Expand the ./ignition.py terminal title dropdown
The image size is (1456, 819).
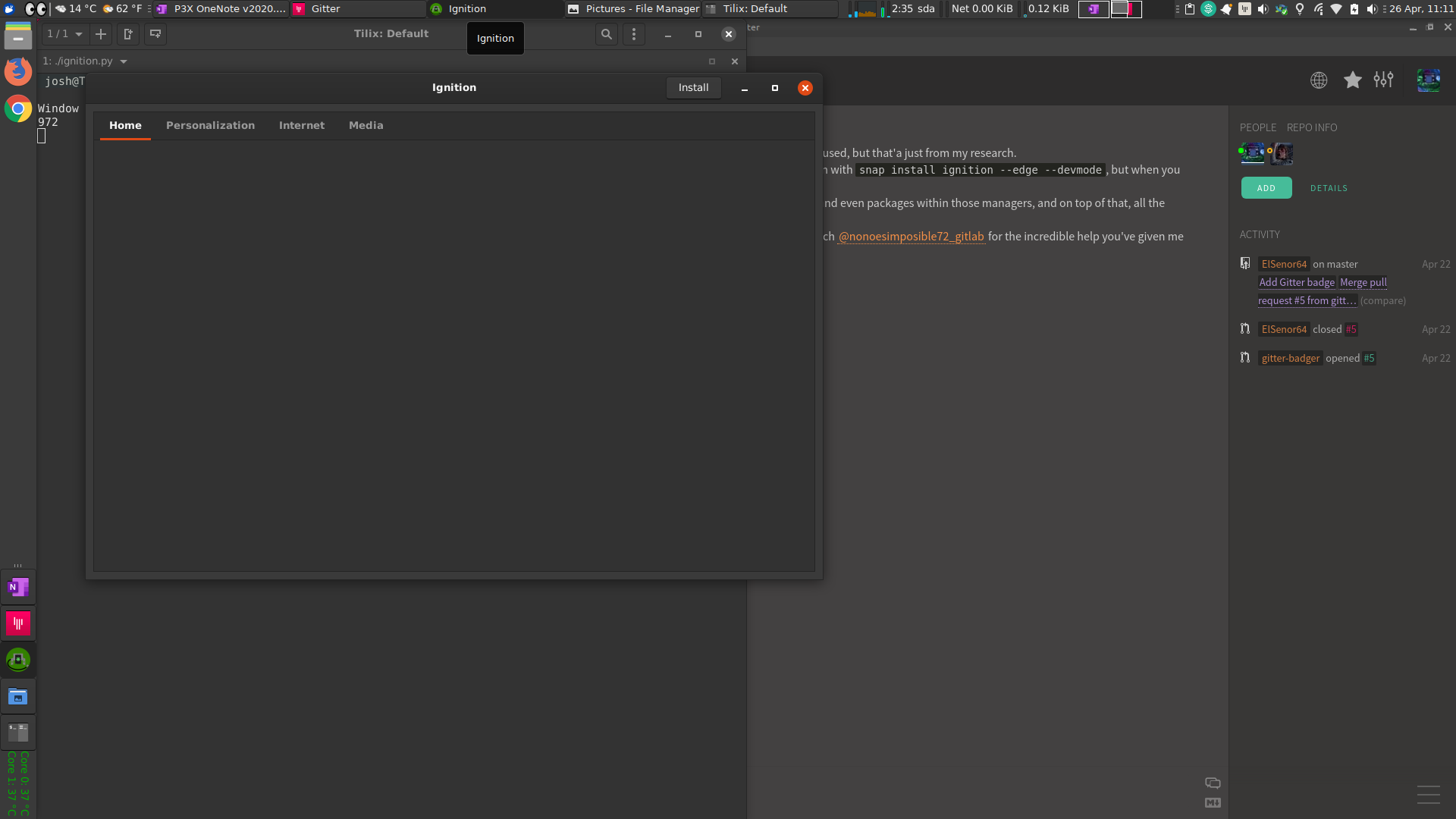click(86, 61)
